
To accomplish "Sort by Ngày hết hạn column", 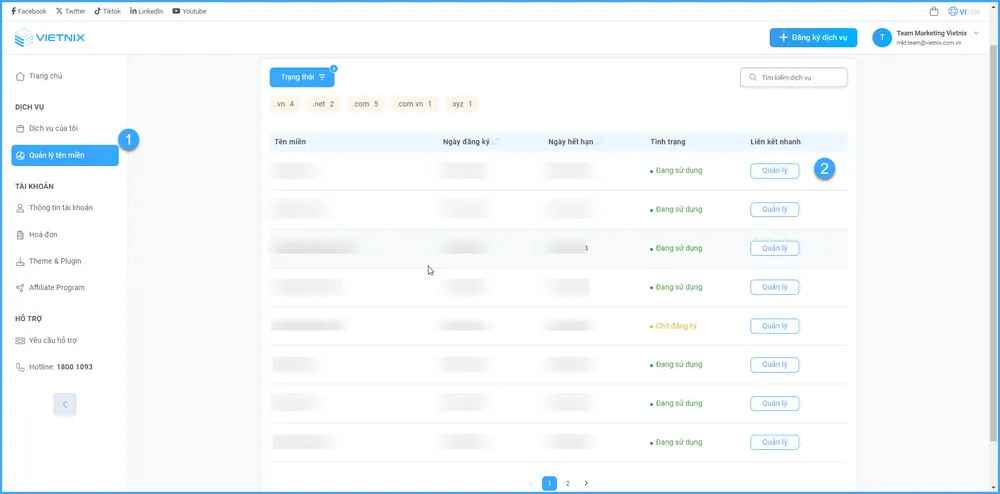I will point(600,142).
